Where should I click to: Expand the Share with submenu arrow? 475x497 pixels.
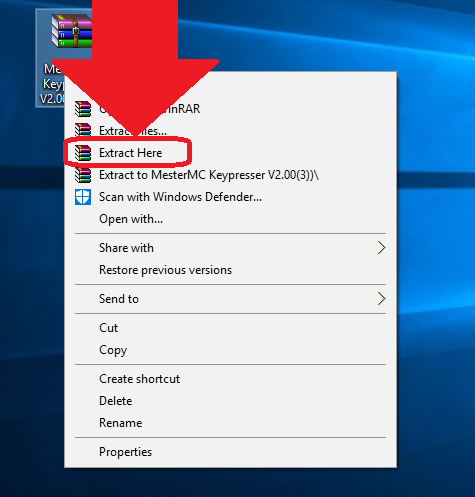click(382, 248)
